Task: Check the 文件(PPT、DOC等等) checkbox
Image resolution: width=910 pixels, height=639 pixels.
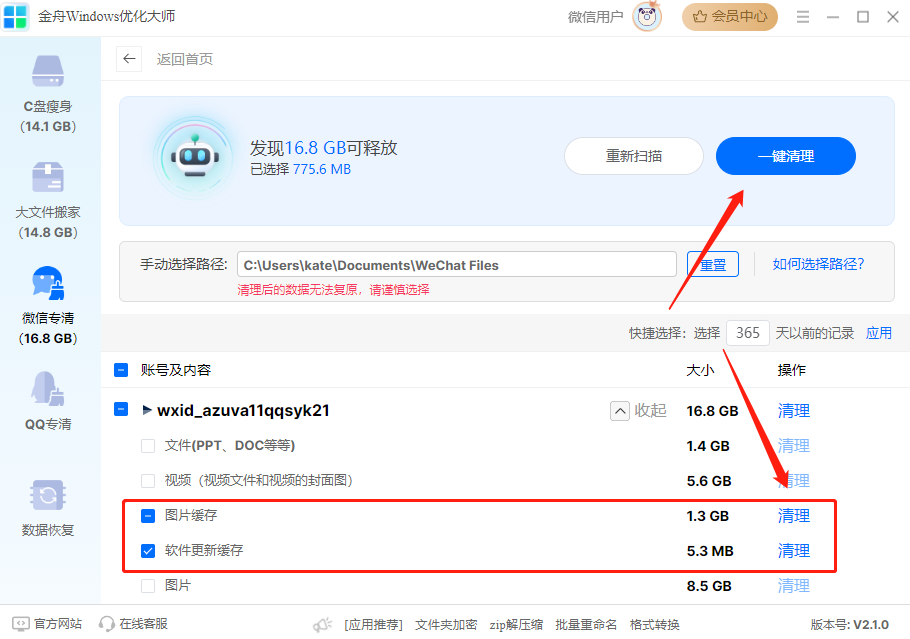Action: point(148,446)
